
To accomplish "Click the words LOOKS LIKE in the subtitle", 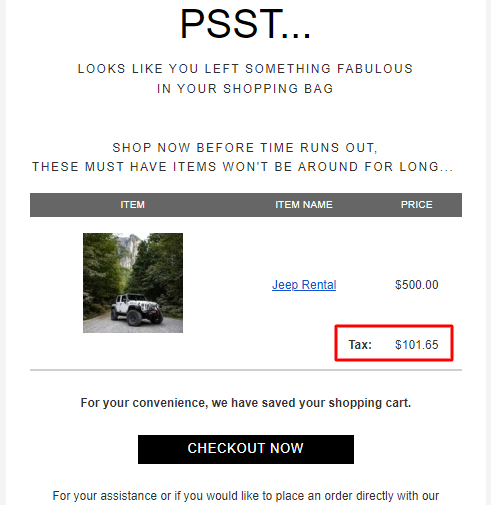I will point(121,69).
